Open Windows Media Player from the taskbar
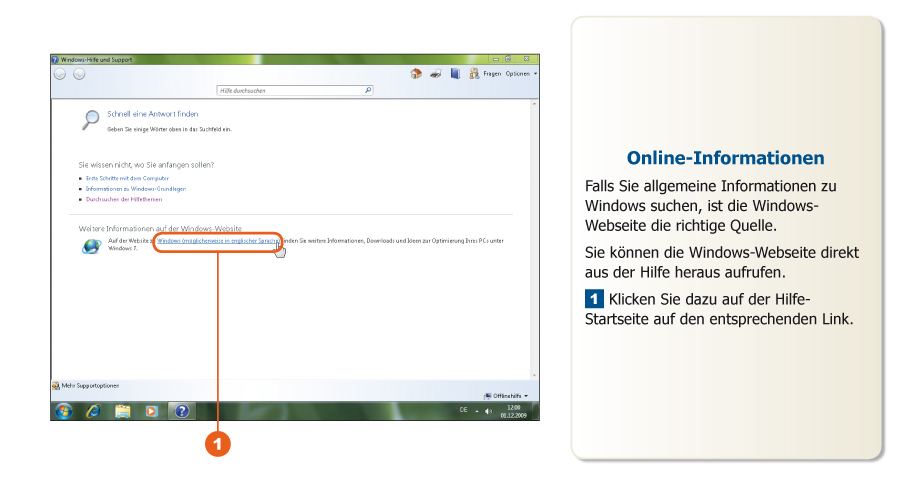The height and width of the screenshot is (480, 900). pos(152,411)
